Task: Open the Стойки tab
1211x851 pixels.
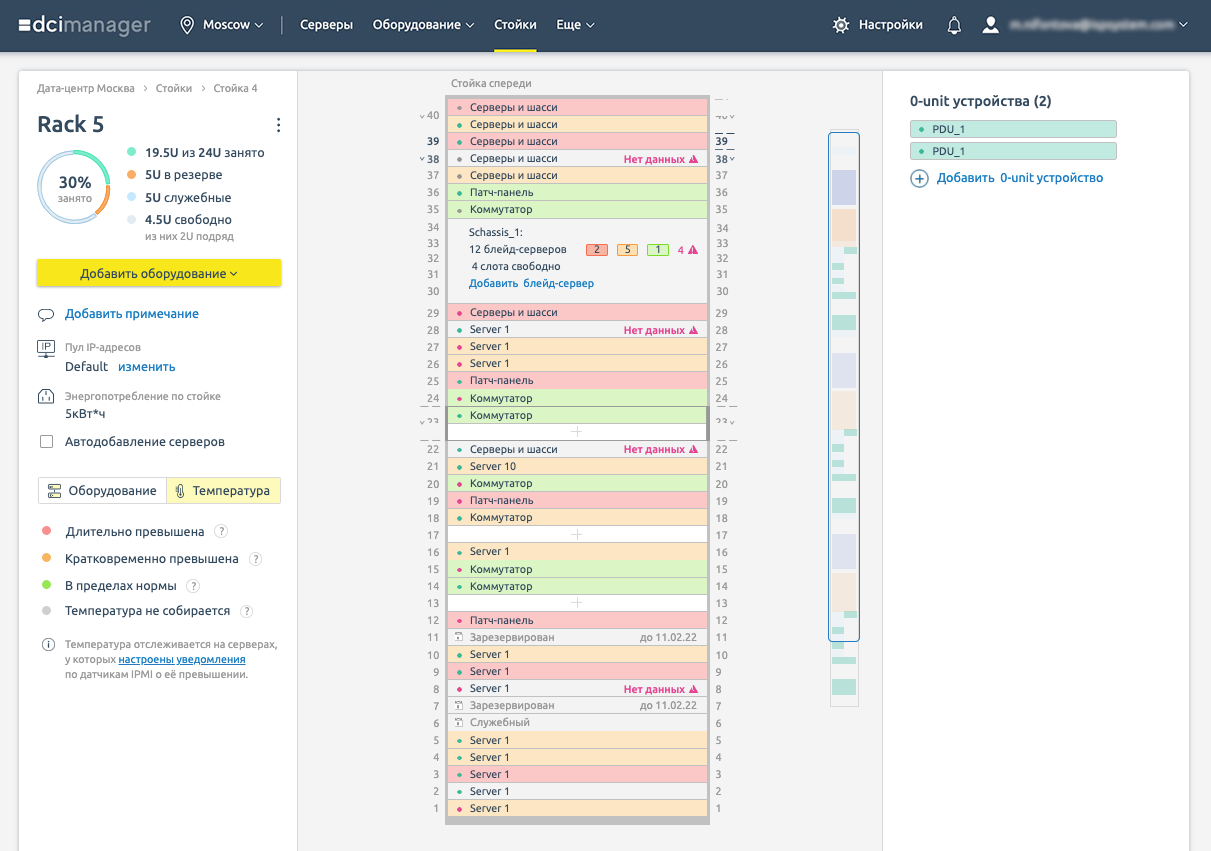Action: (515, 25)
